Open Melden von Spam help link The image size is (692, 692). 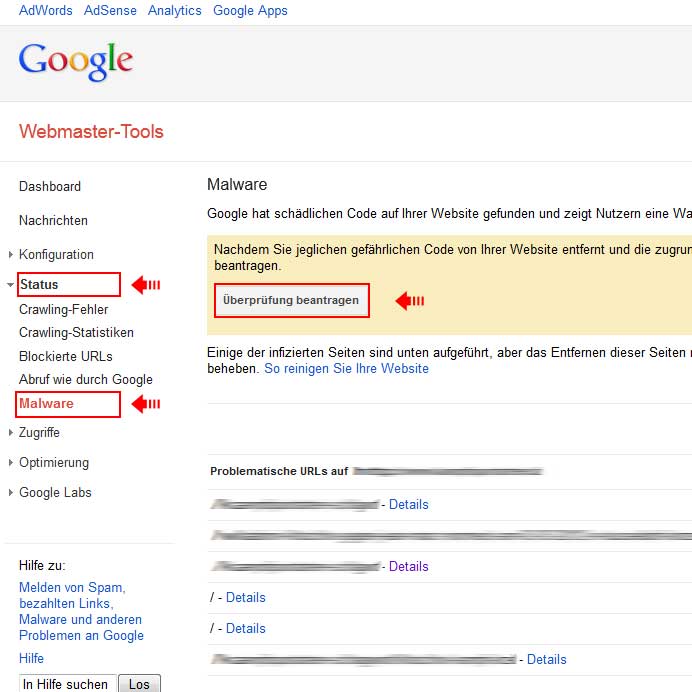point(81,611)
